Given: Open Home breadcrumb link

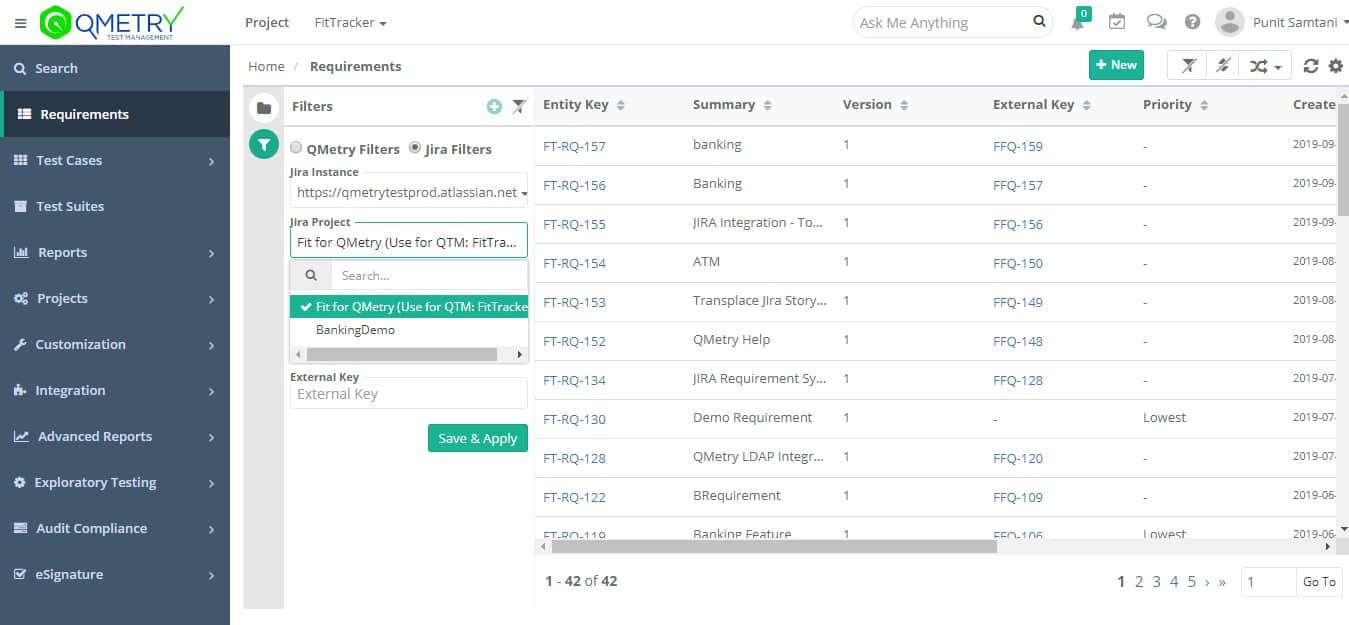Looking at the screenshot, I should pyautogui.click(x=266, y=66).
